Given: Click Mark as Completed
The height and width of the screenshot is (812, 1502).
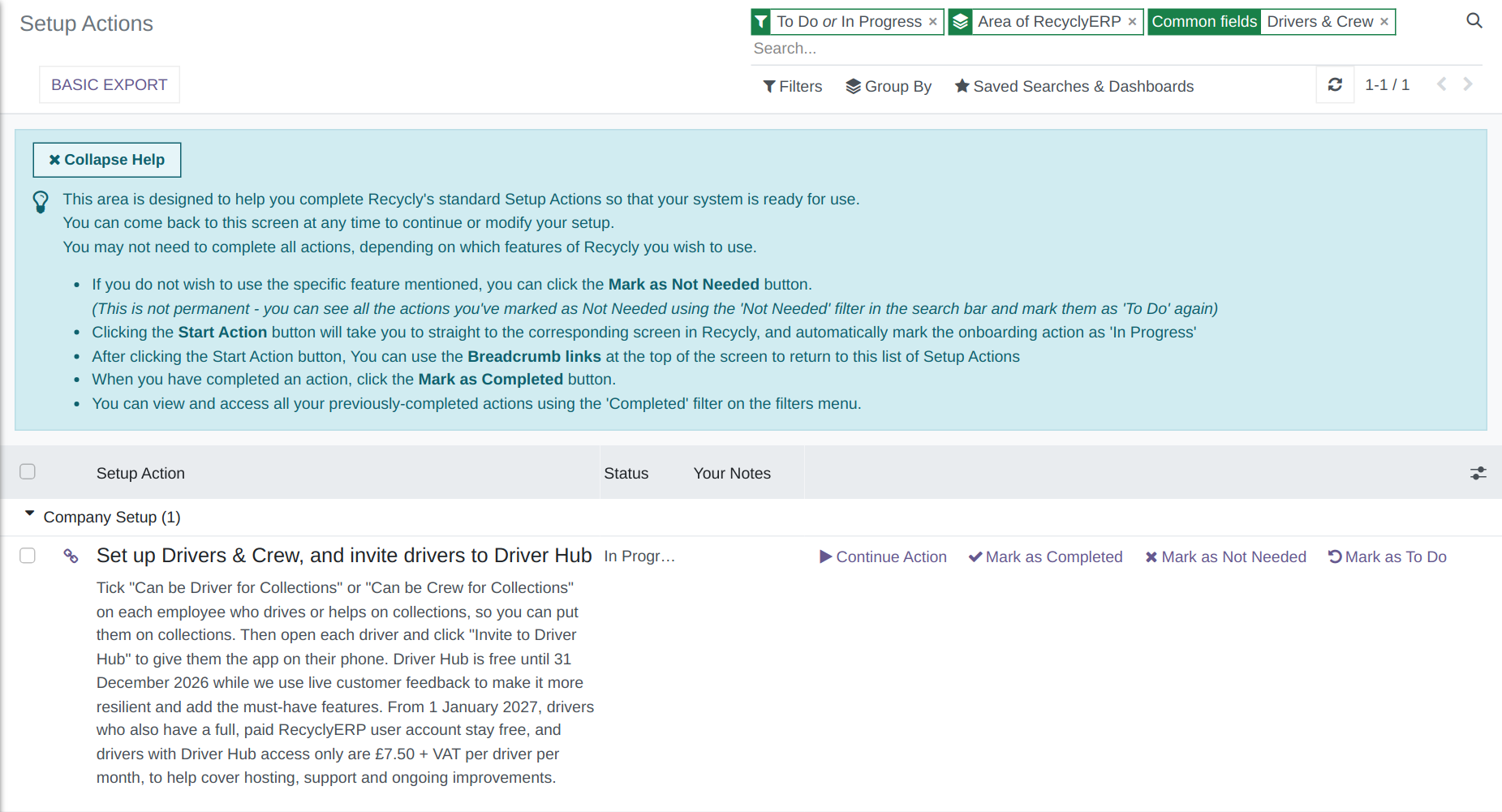Looking at the screenshot, I should point(1045,556).
